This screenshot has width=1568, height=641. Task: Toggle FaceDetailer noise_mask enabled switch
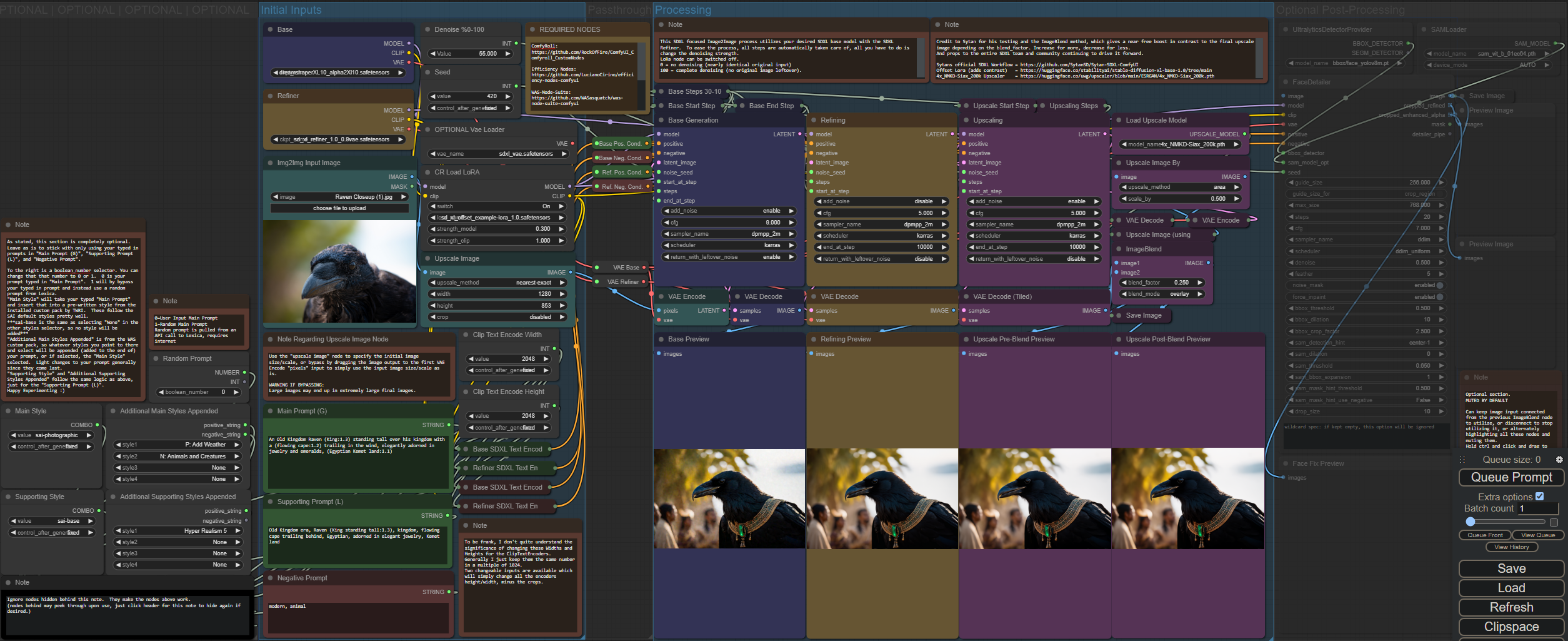[x=1440, y=285]
